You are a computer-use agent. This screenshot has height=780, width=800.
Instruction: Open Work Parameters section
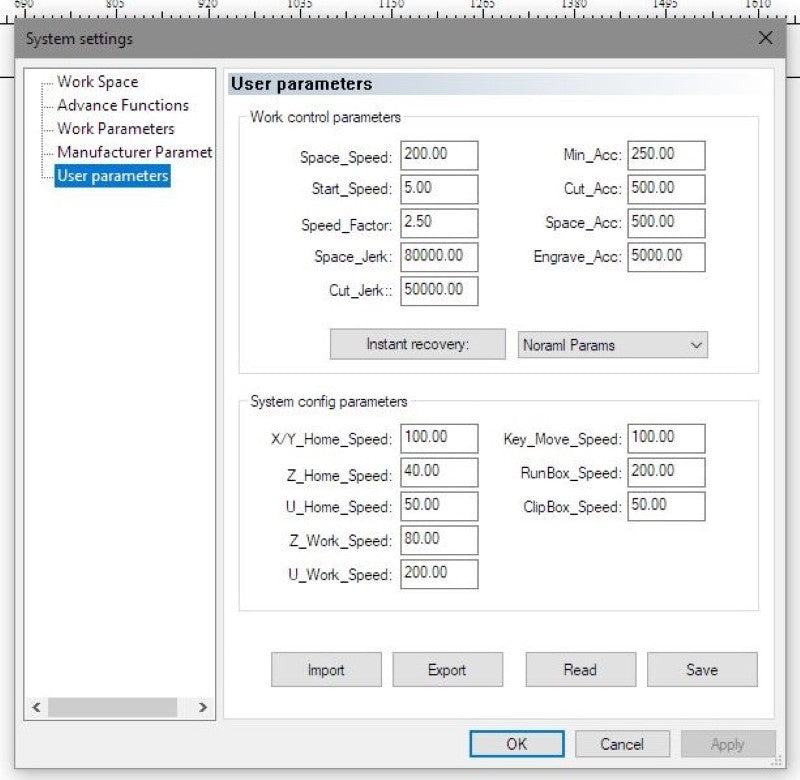(115, 129)
